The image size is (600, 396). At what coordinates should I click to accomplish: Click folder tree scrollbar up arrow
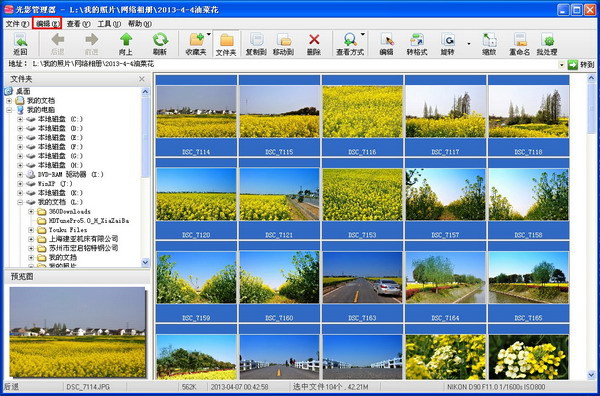coord(145,91)
